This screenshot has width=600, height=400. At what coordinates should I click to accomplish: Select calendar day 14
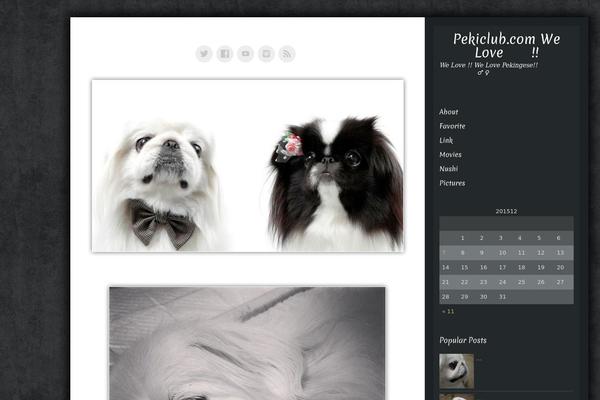click(x=445, y=268)
